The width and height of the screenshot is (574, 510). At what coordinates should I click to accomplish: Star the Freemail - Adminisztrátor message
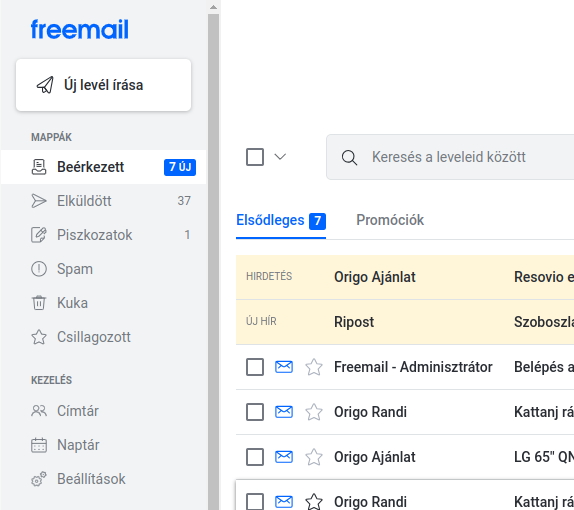(x=314, y=367)
